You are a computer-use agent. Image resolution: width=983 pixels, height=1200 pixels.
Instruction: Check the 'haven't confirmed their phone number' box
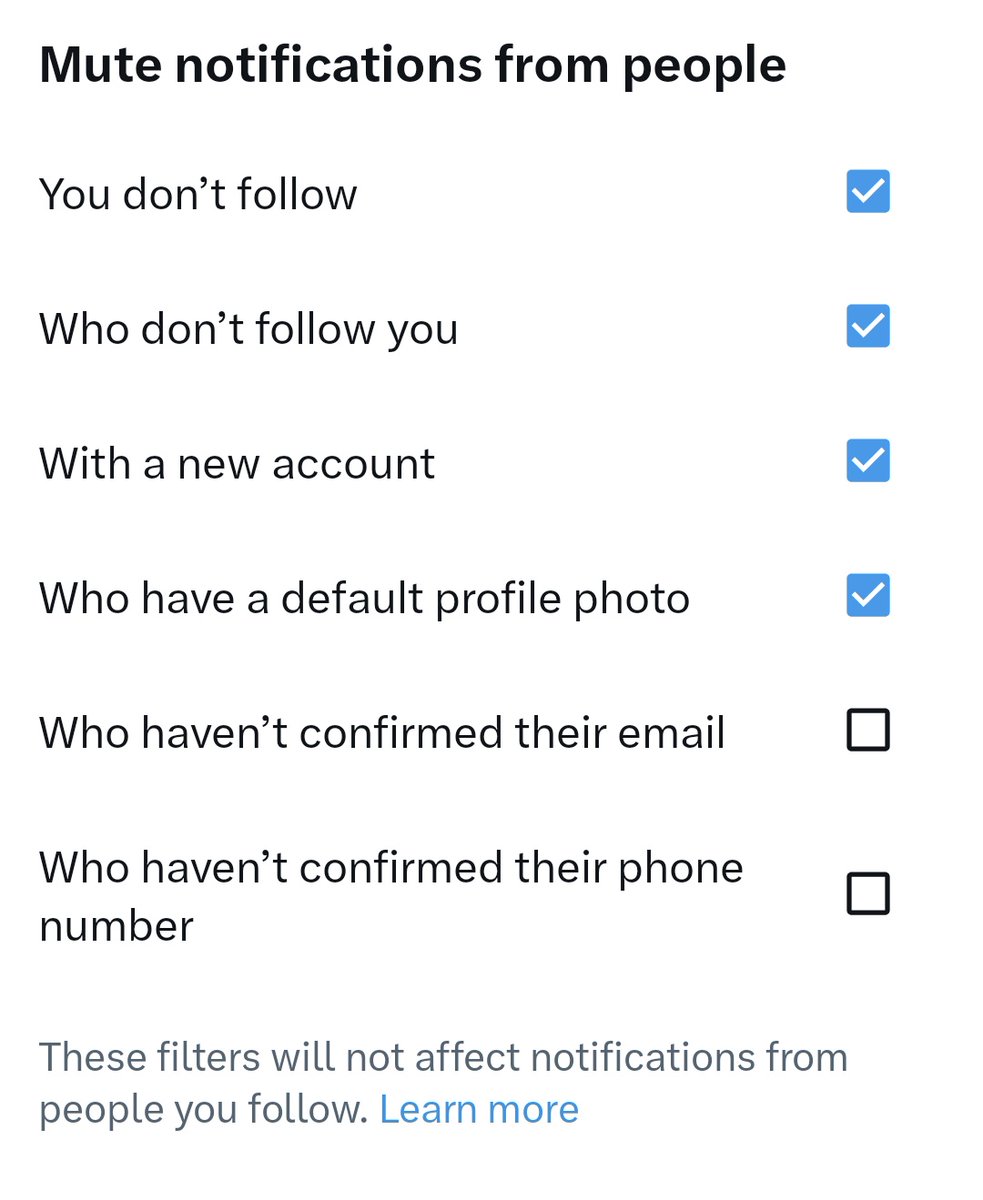867,894
